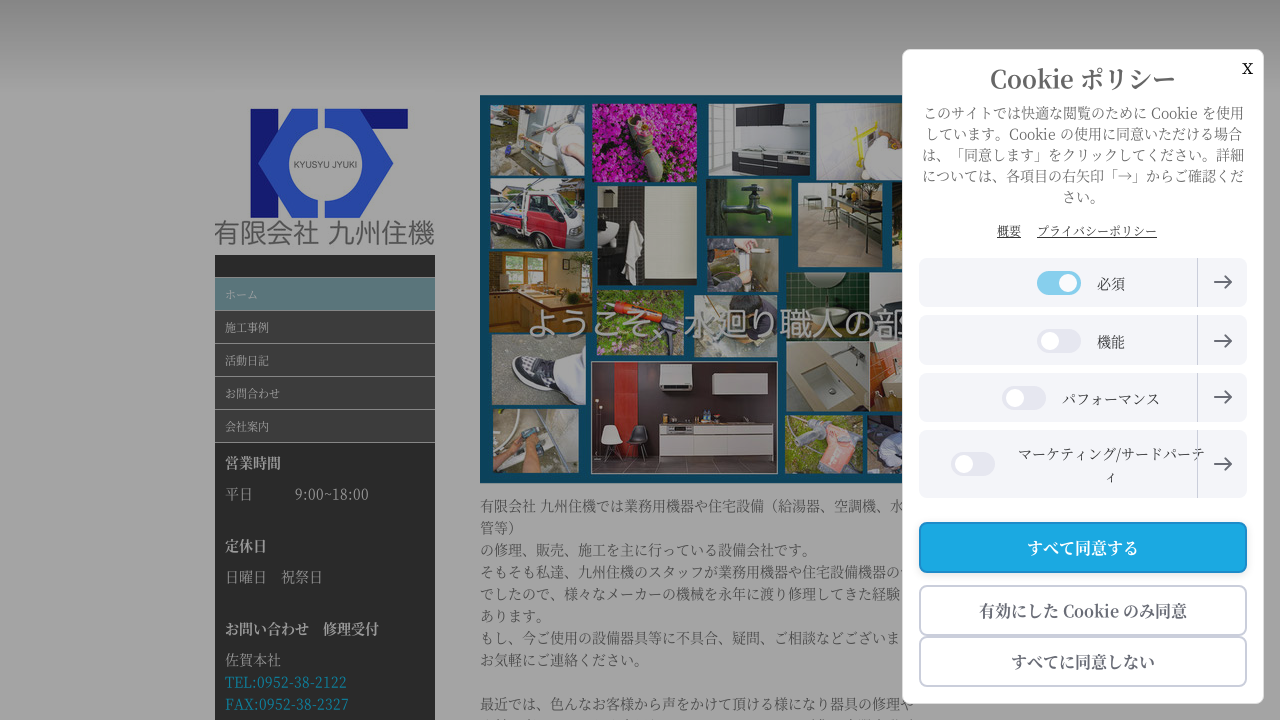Toggle the 必須 cookie switch

[1058, 283]
